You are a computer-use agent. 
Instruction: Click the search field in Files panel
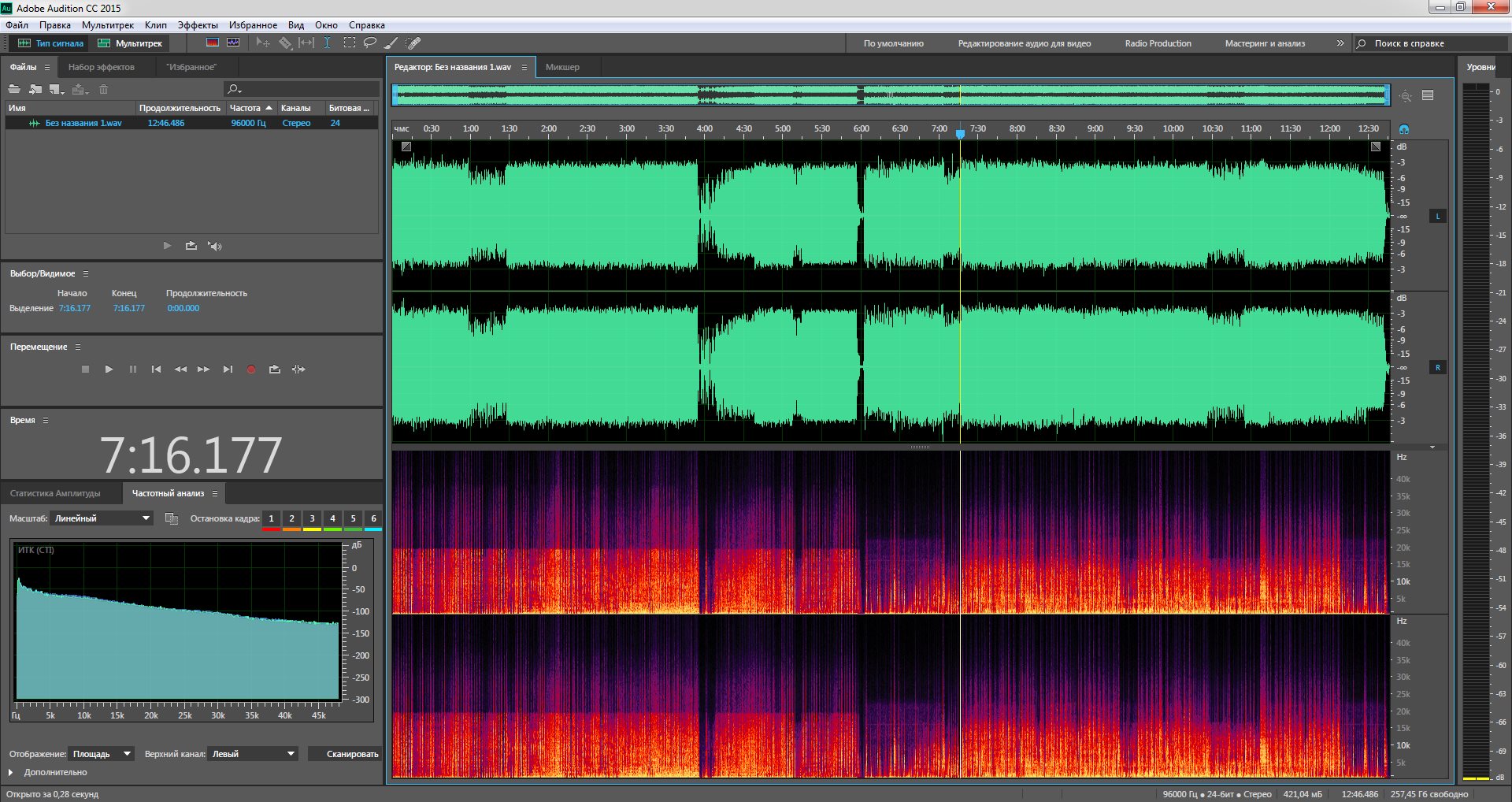[x=303, y=89]
